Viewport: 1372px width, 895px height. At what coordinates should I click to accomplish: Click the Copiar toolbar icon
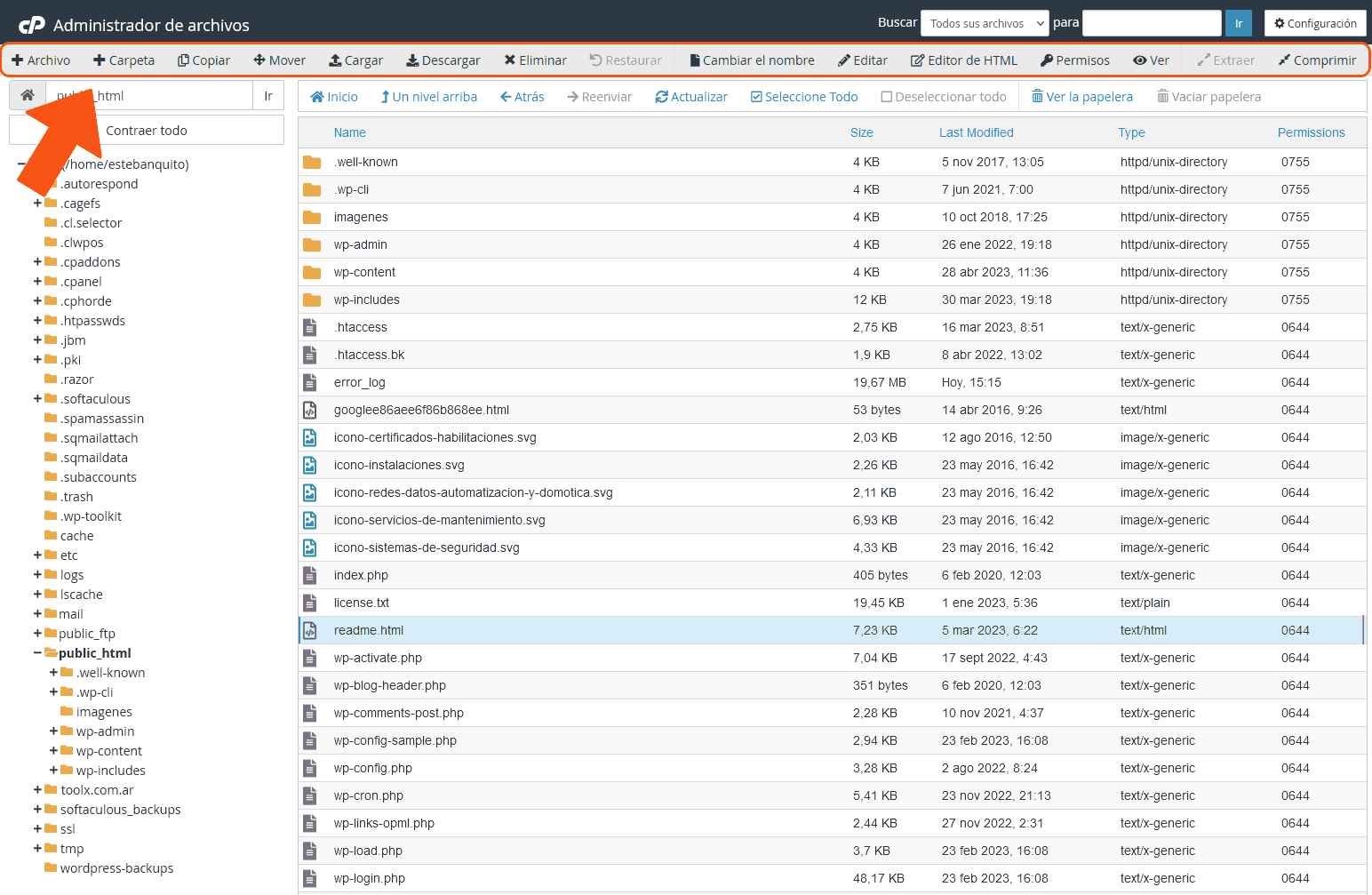(183, 60)
